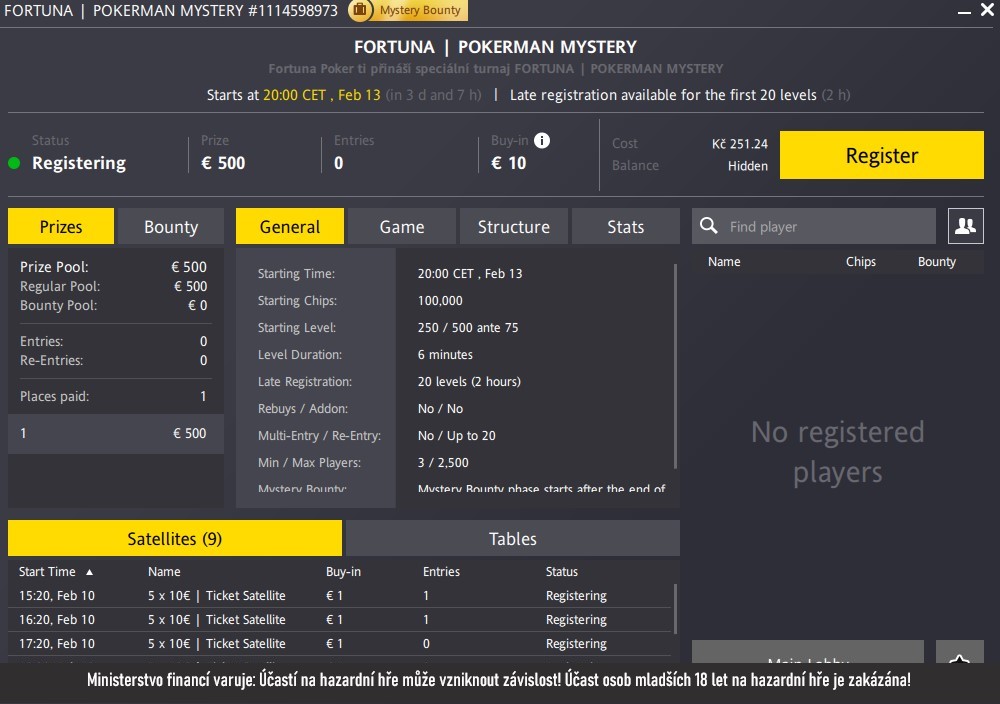Sort satellites by the Status header

tap(562, 571)
